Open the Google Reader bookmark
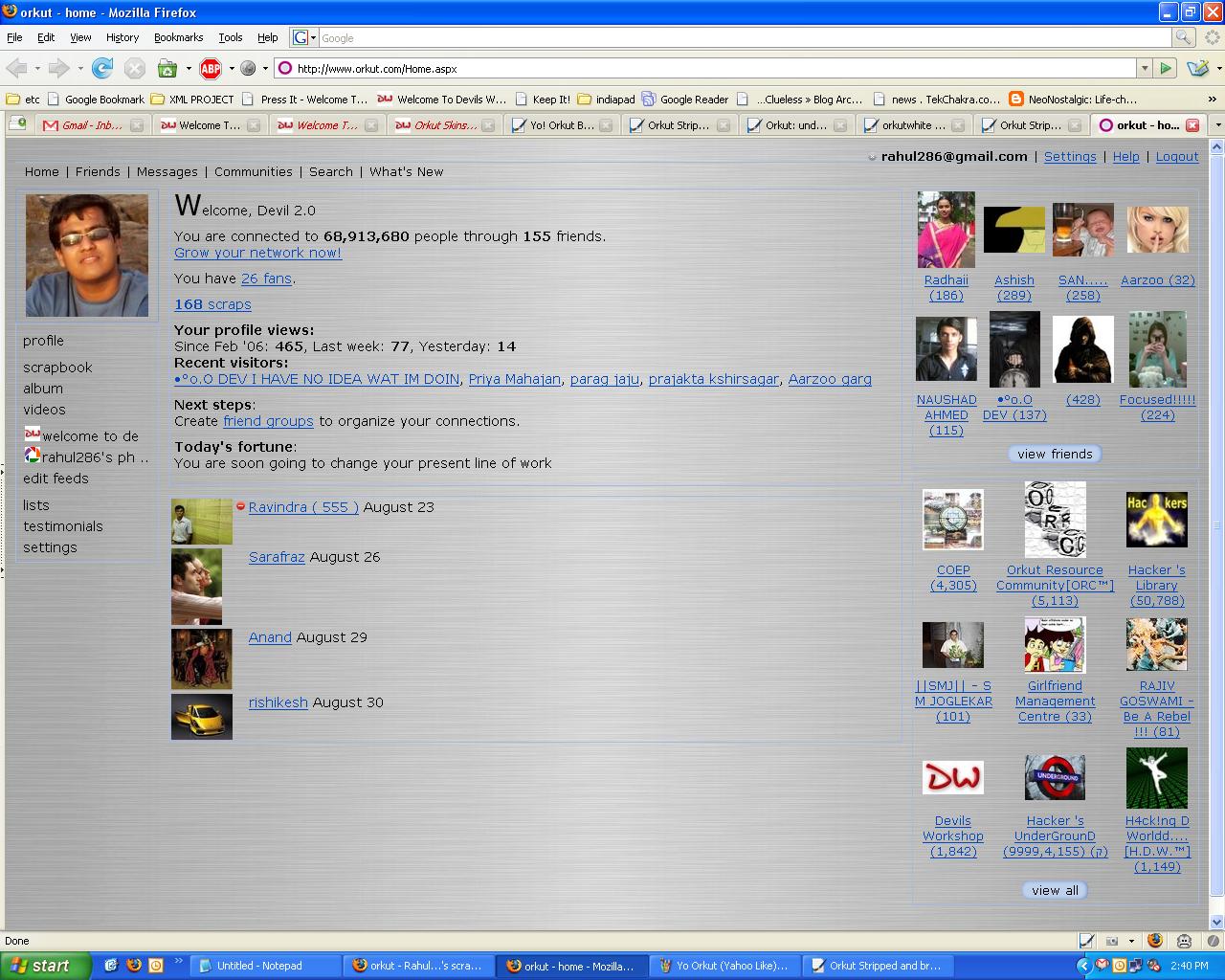The image size is (1225, 980). click(x=685, y=99)
